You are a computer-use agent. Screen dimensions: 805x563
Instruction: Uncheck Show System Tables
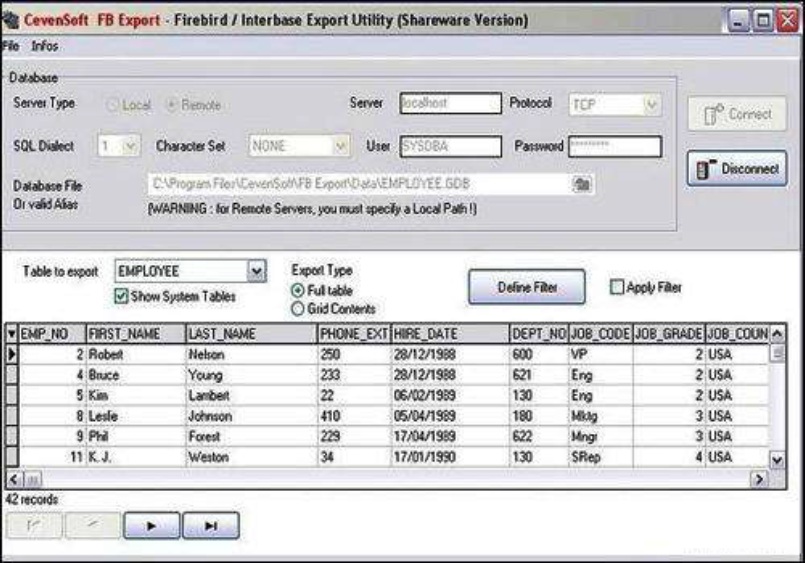121,296
